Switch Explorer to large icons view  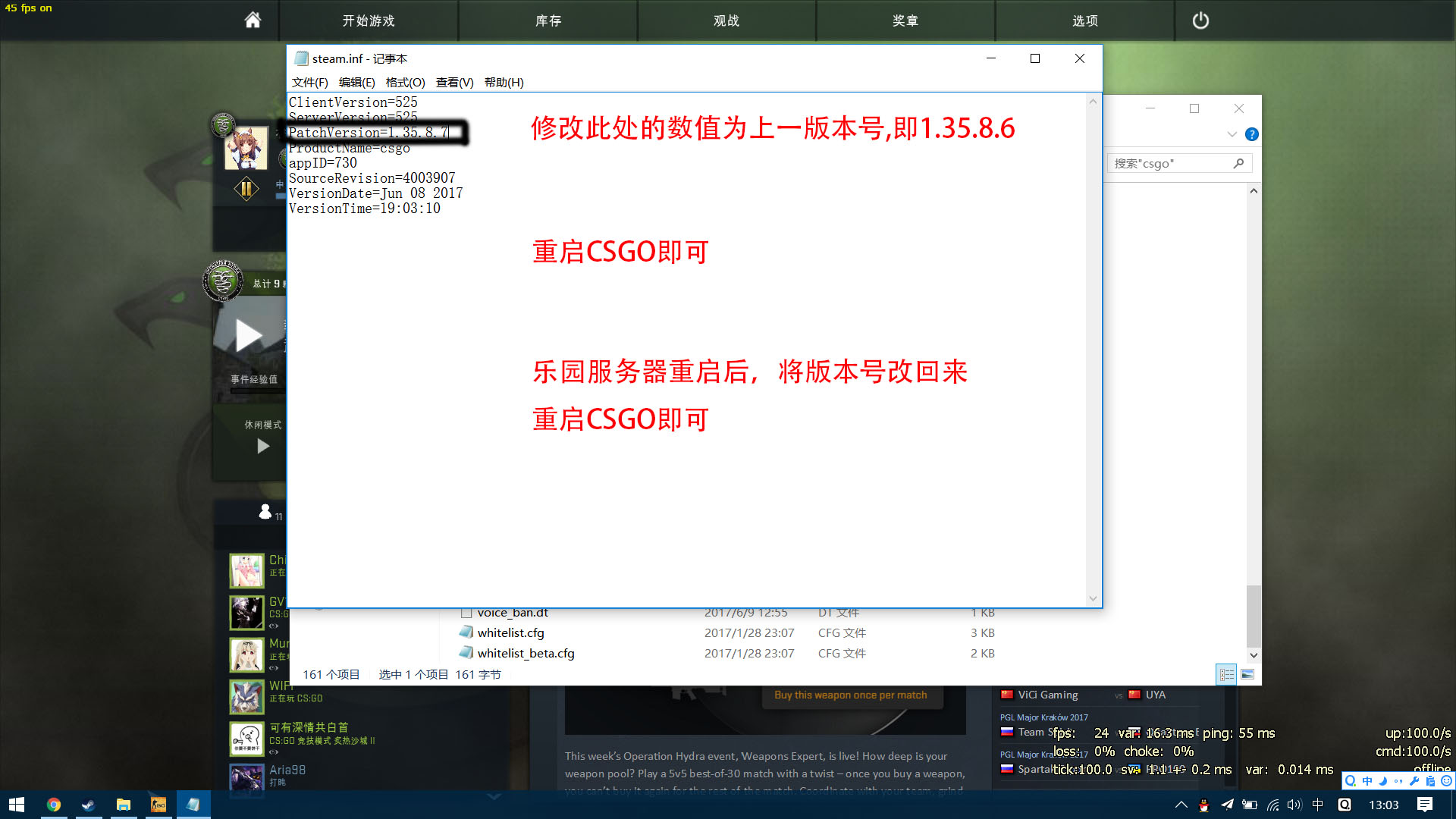[x=1247, y=674]
